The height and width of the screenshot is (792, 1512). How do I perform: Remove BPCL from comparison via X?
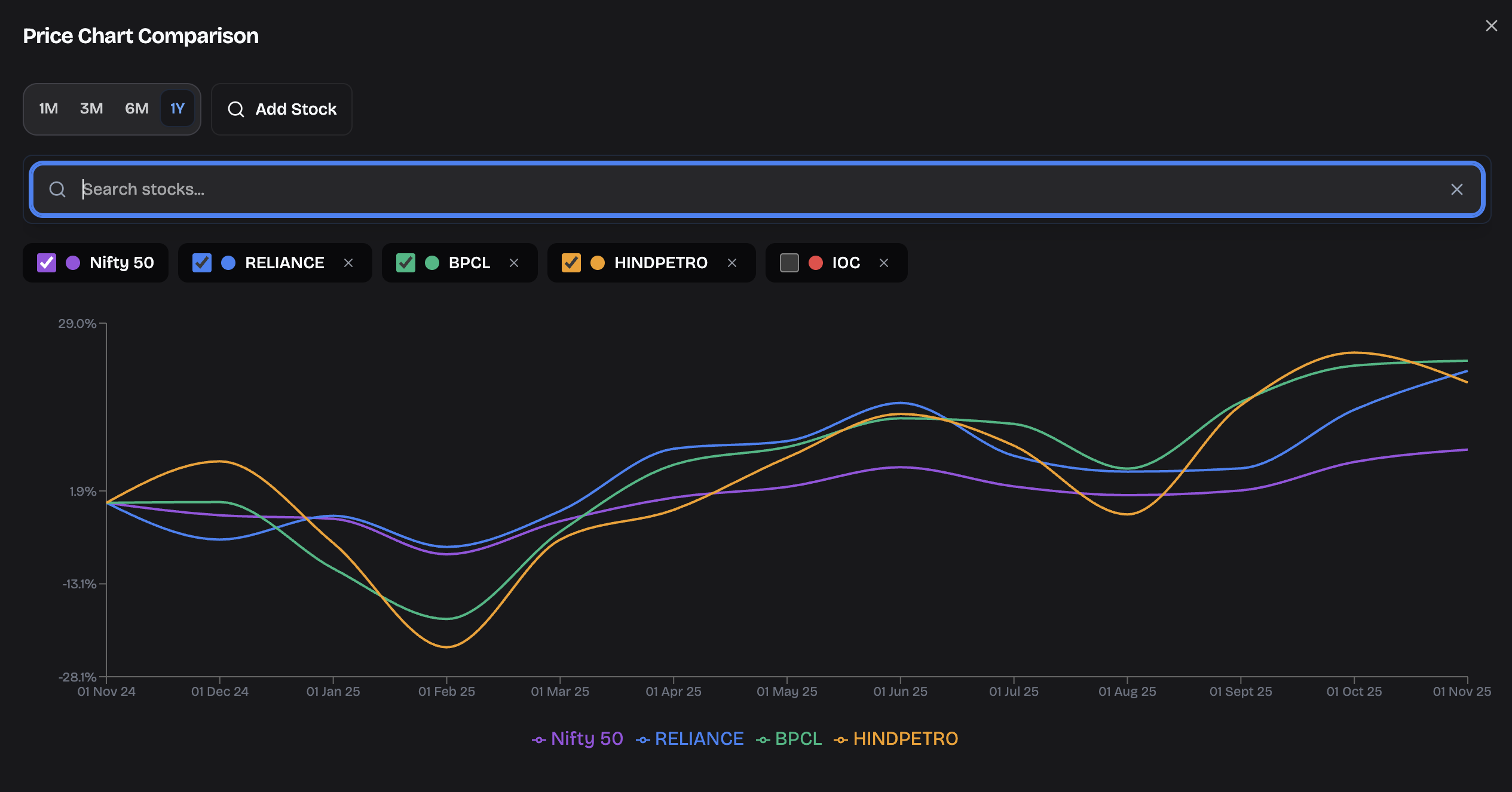[514, 263]
